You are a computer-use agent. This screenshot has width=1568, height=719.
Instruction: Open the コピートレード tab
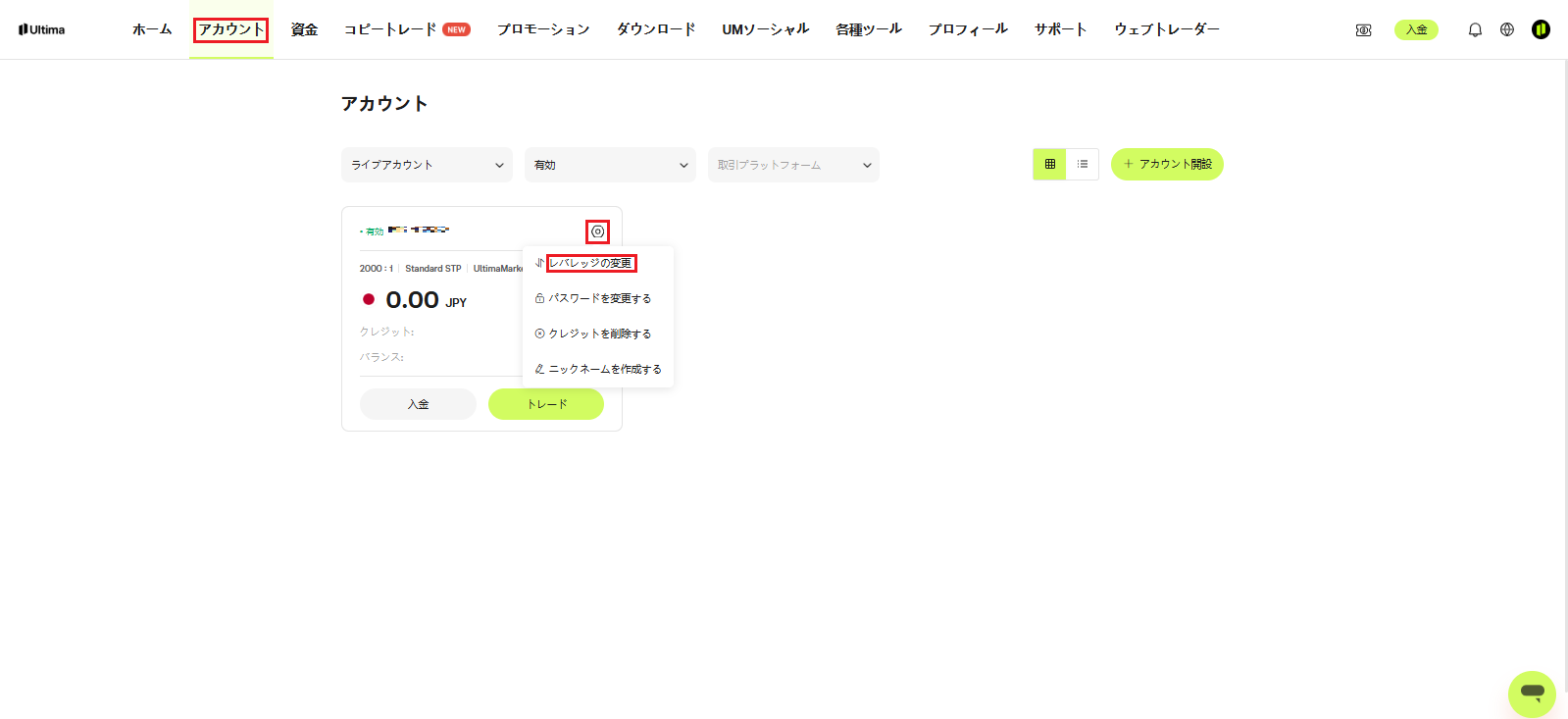[x=407, y=29]
